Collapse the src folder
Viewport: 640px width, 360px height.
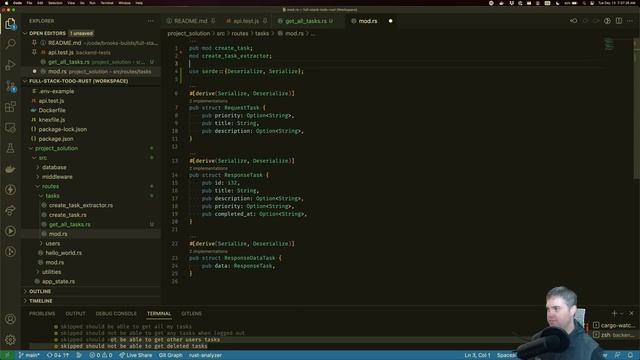[34, 158]
